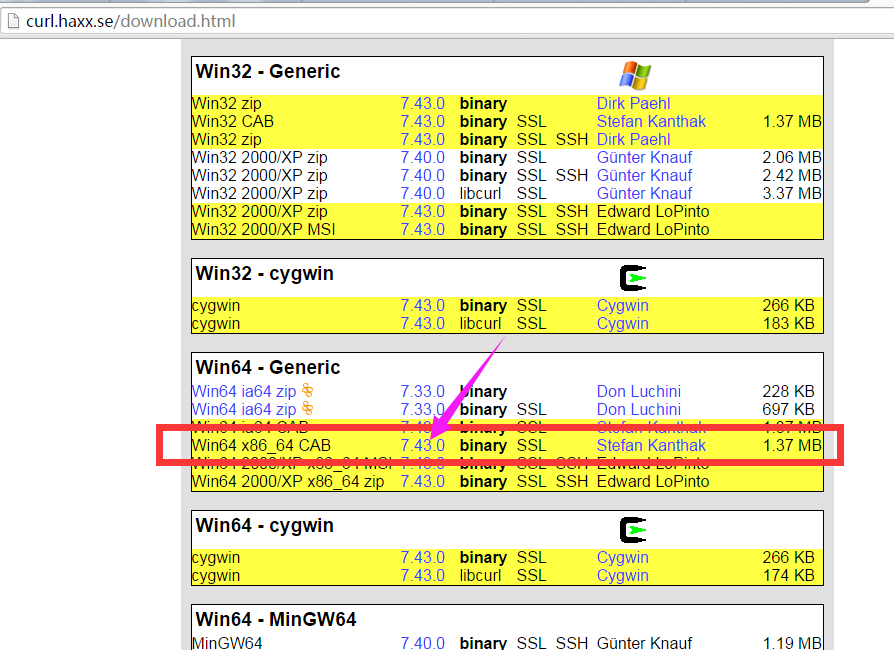Open 7.40.0 link in the 2.06 MB row
894x650 pixels.
[x=422, y=157]
